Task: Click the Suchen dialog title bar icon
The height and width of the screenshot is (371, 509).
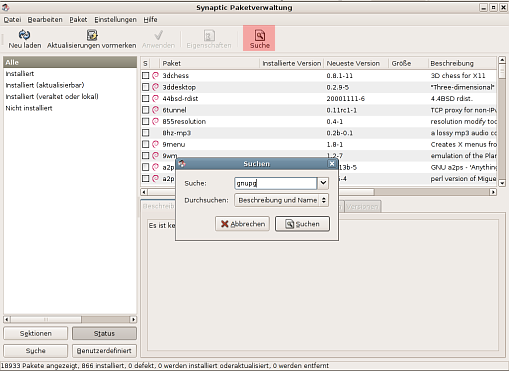Action: (182, 164)
